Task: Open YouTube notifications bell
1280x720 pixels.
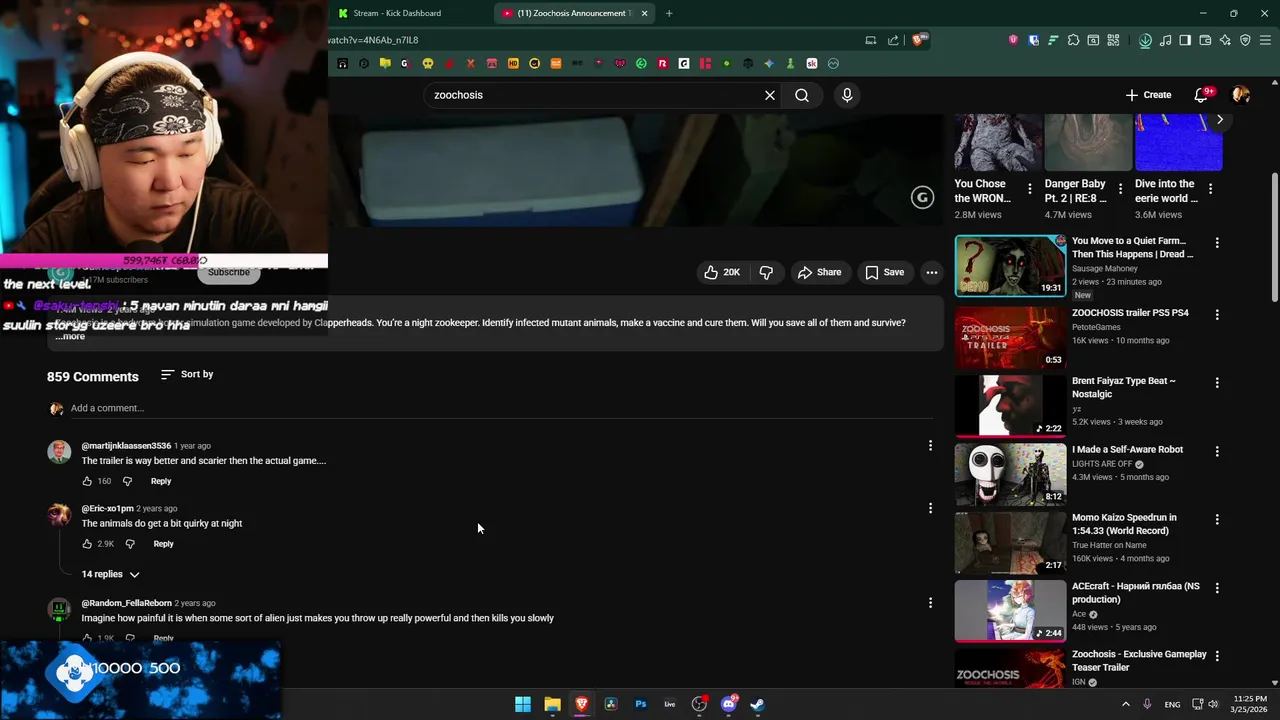Action: point(1201,95)
